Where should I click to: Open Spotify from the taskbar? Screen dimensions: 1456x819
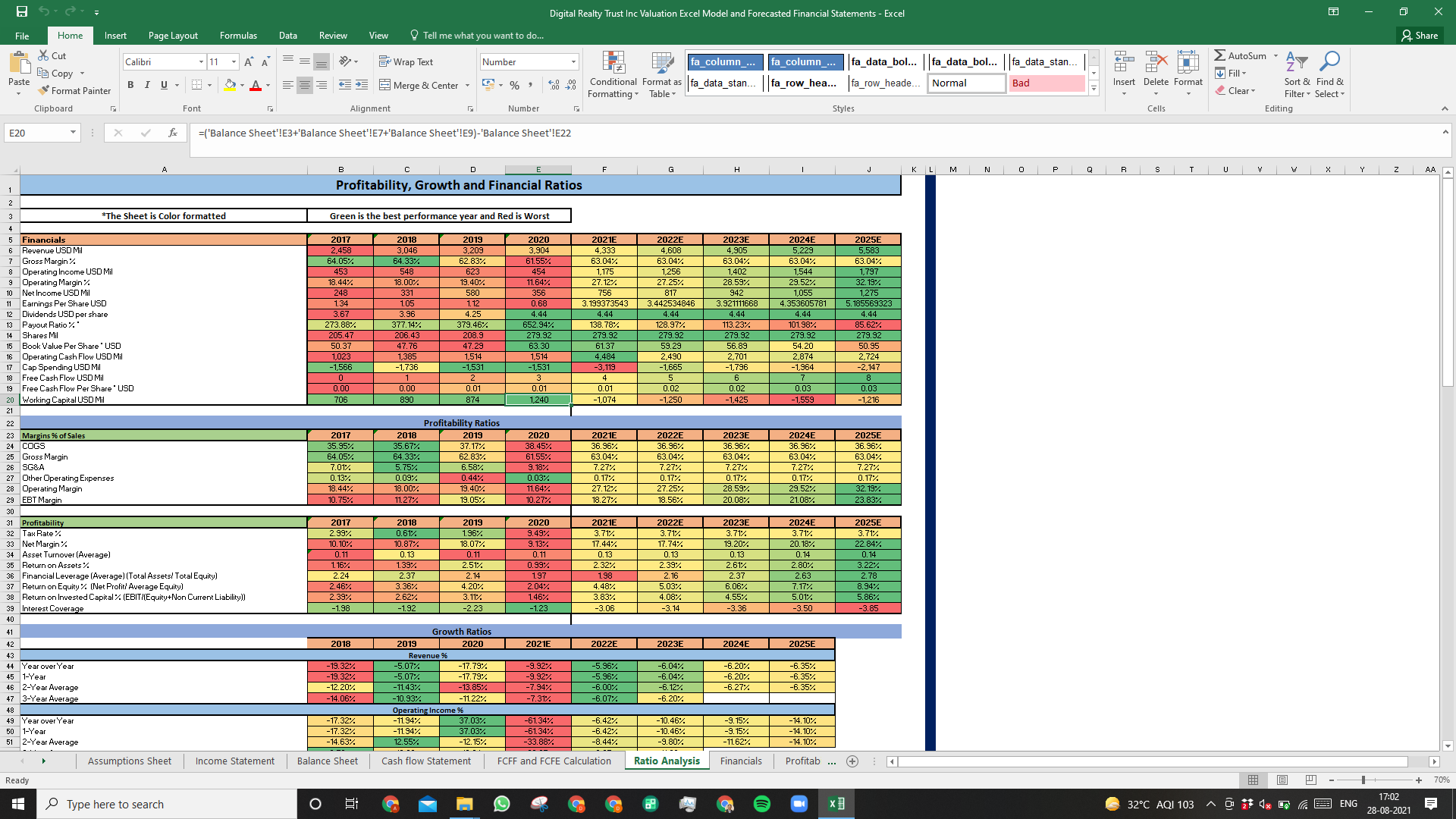coord(761,804)
